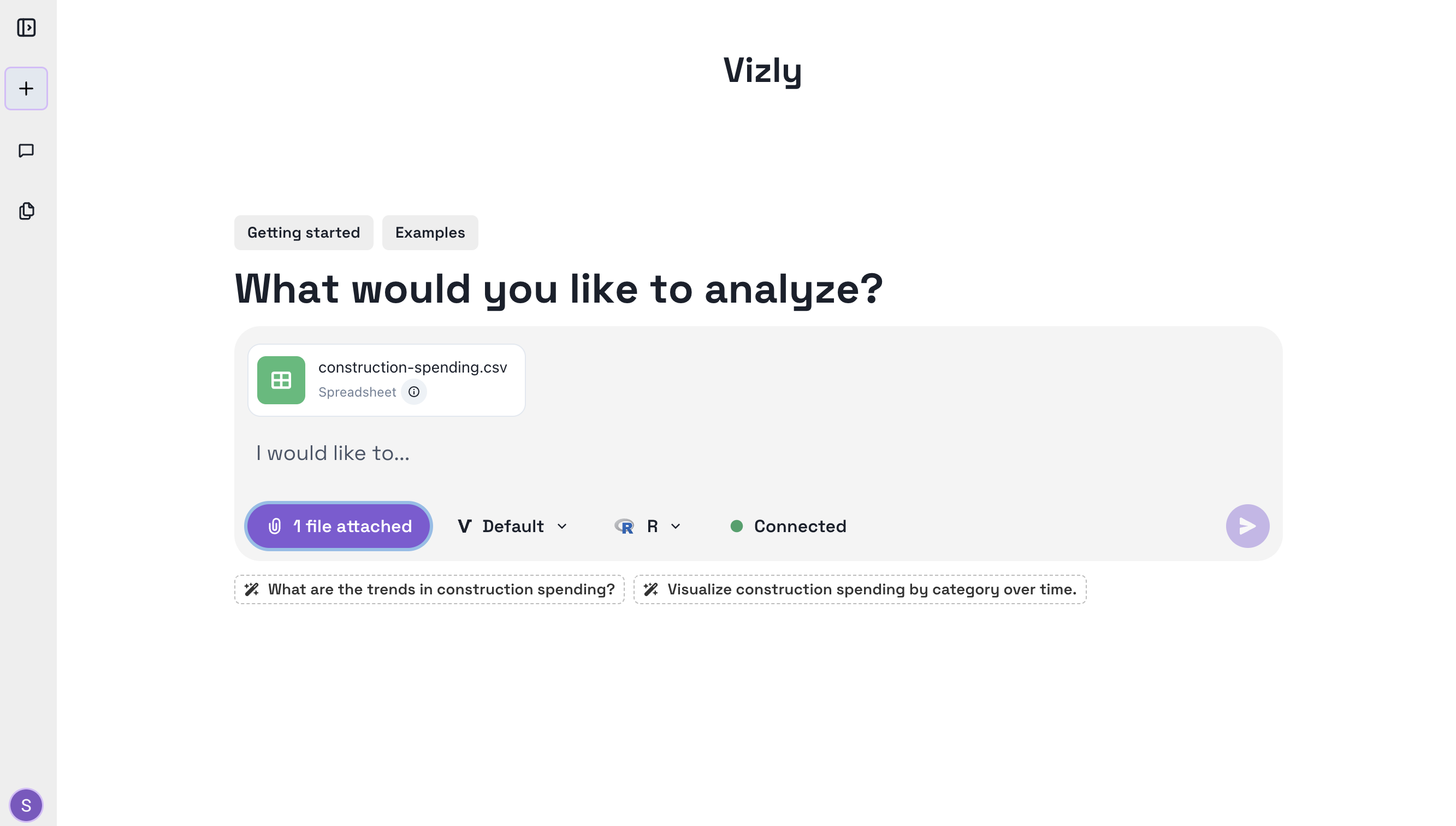Click the Vizly V logo by Default
Image resolution: width=1456 pixels, height=826 pixels.
(465, 527)
